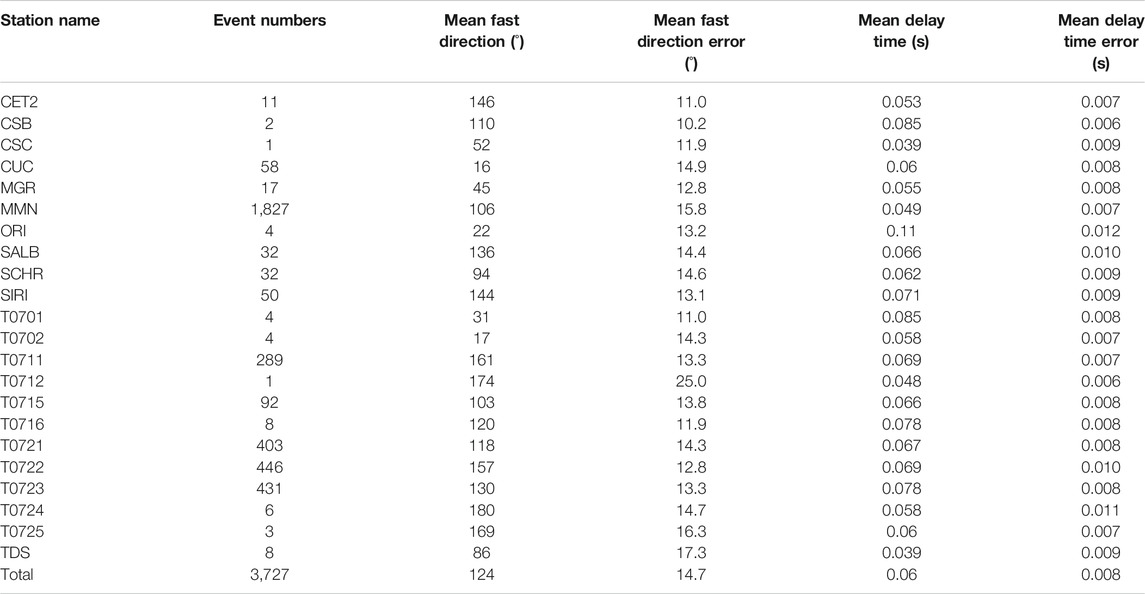The image size is (1145, 594).
Task: Click the Mean fast direction header
Action: pos(481,31)
